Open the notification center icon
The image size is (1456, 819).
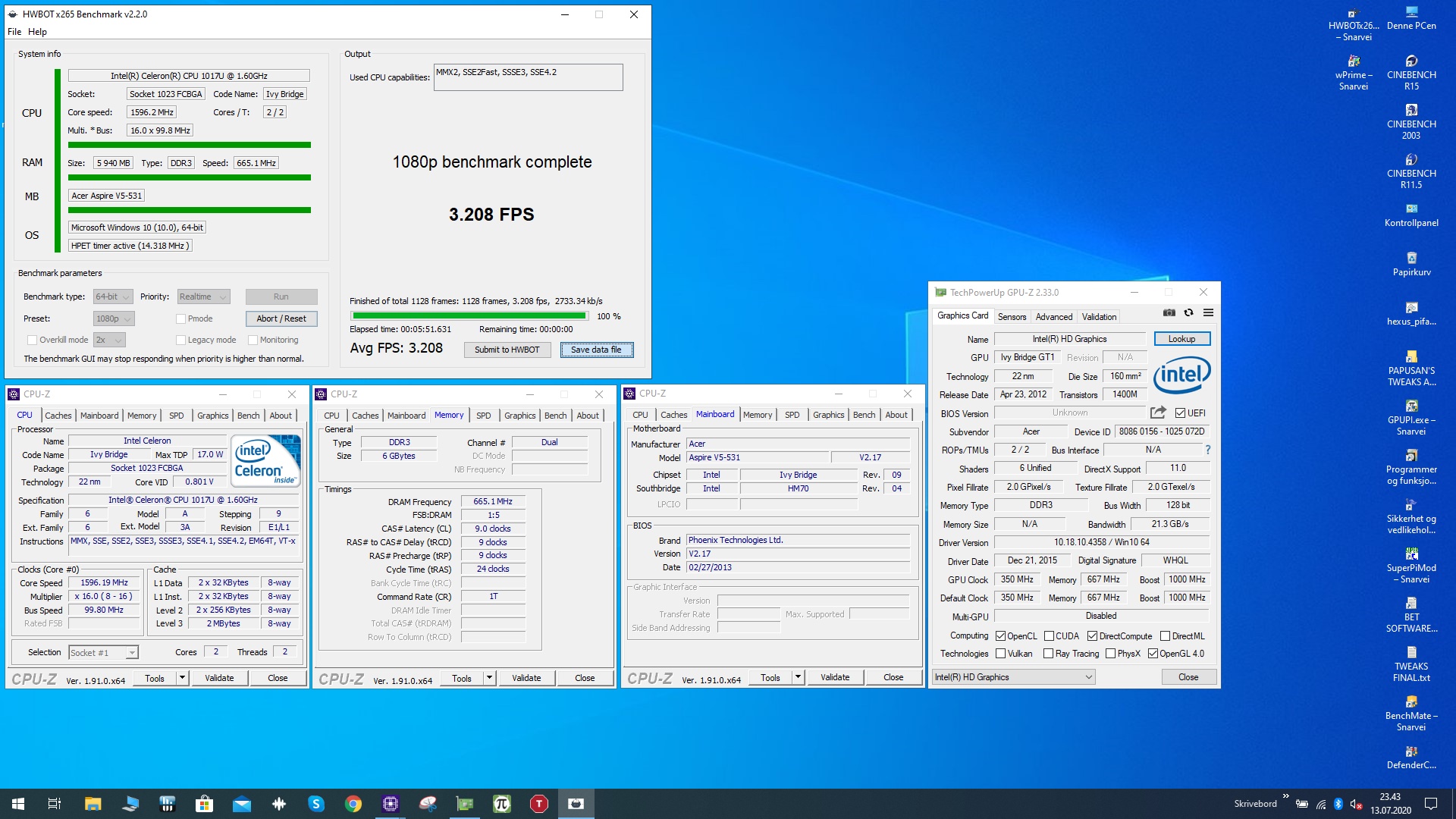point(1431,804)
